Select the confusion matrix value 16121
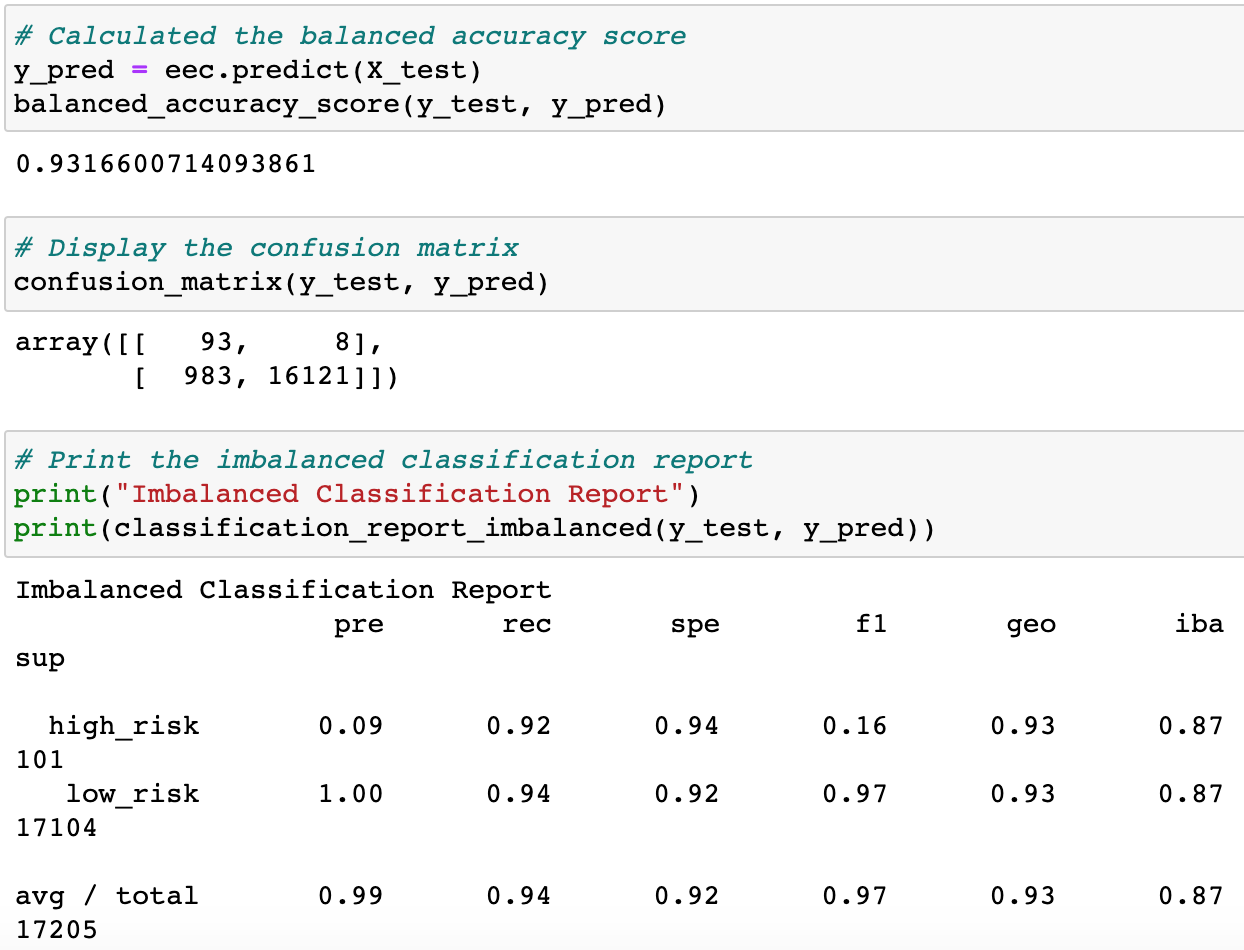 tap(309, 378)
